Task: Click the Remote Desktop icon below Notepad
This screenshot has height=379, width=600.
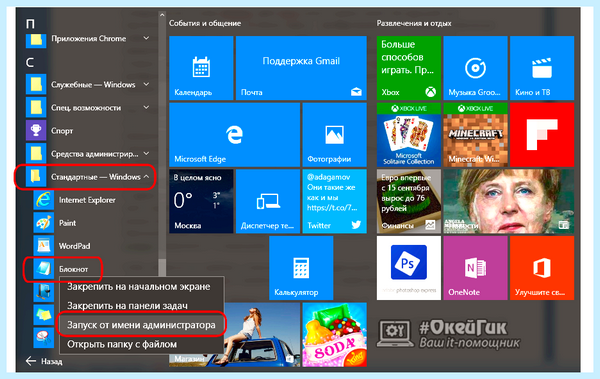Action: pos(43,292)
